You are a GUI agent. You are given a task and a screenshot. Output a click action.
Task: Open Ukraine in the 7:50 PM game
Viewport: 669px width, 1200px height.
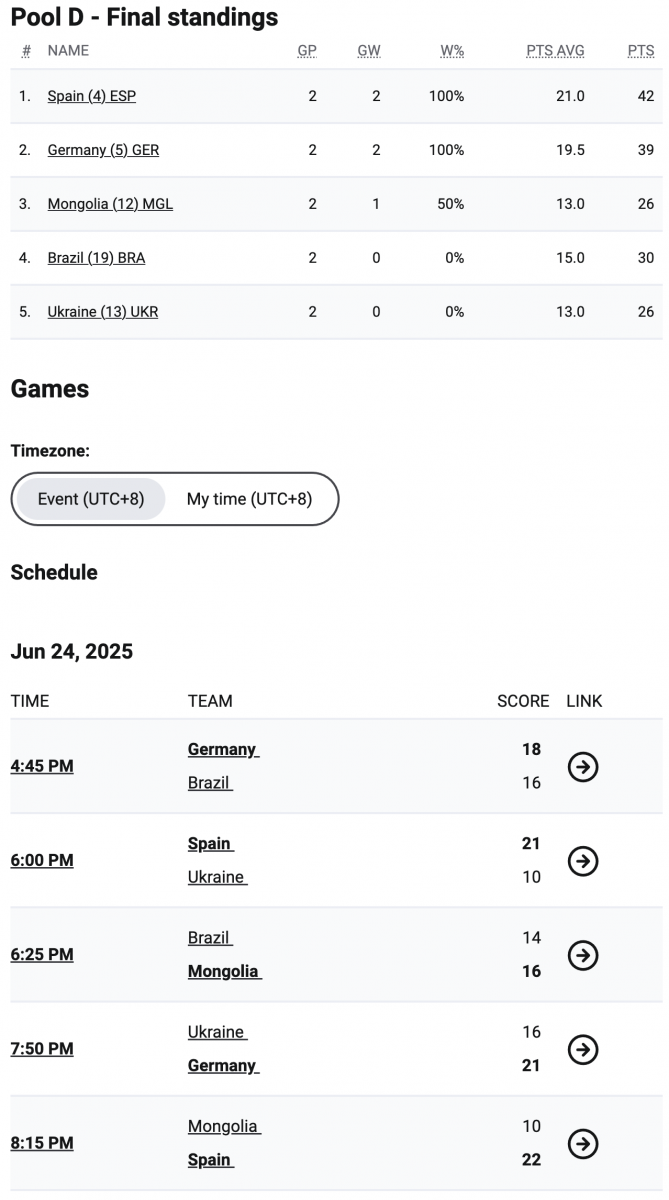(x=217, y=1032)
